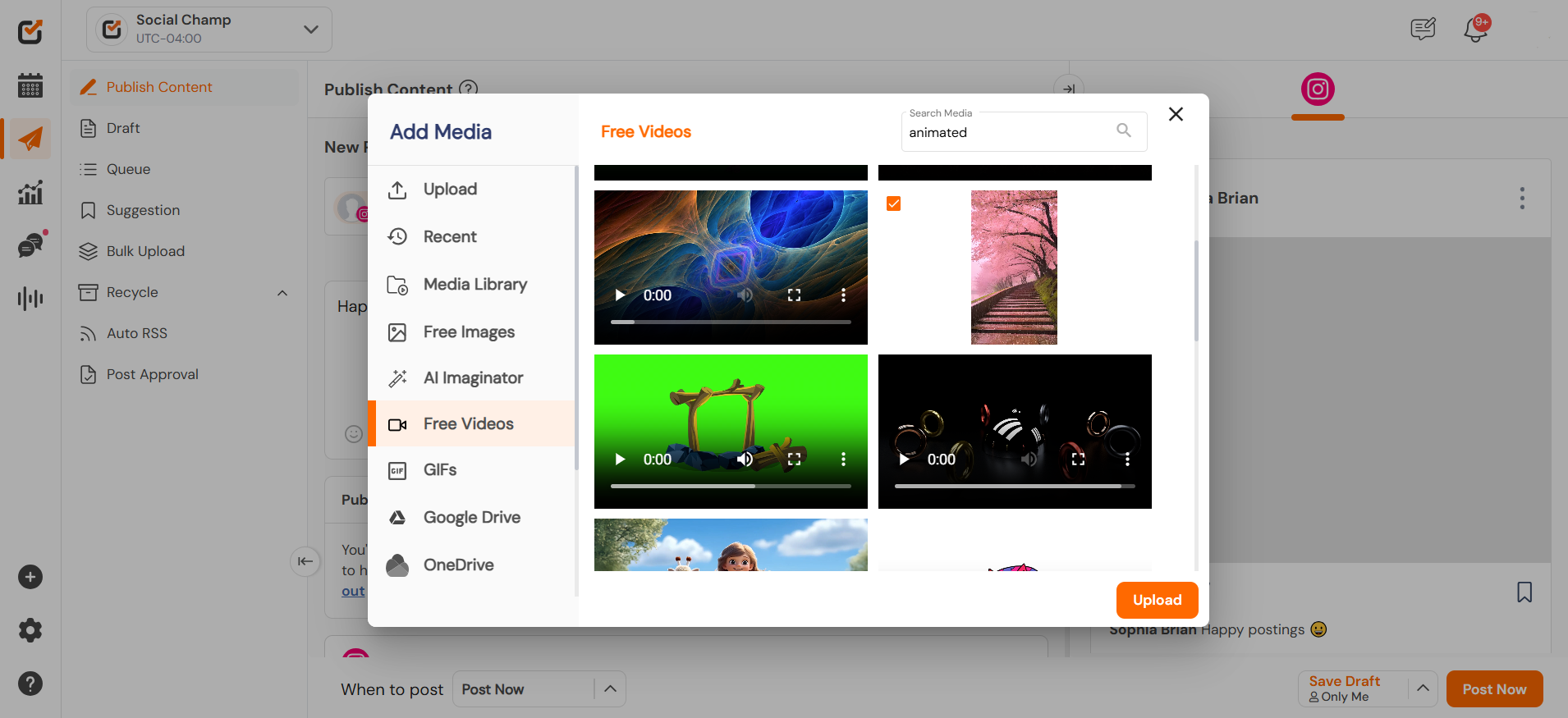
Task: Click the search magnifier in Search Media
Action: pos(1124,130)
